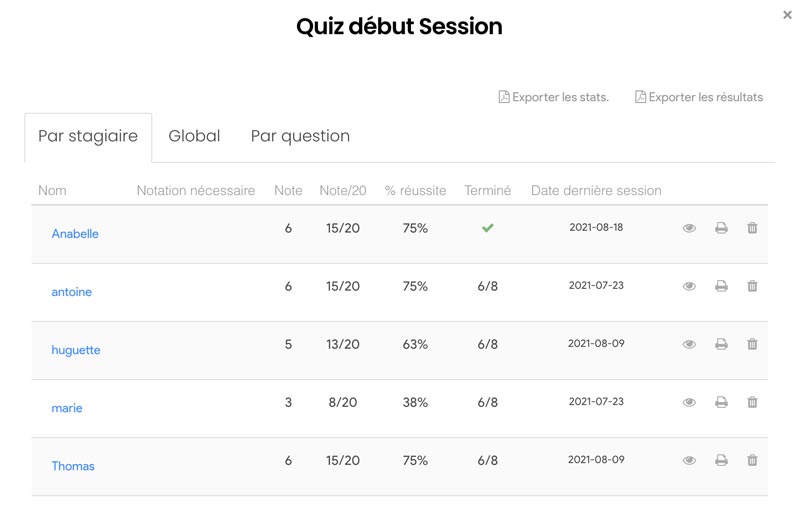Show antoine's result details via eye icon
The image size is (800, 529).
[689, 286]
